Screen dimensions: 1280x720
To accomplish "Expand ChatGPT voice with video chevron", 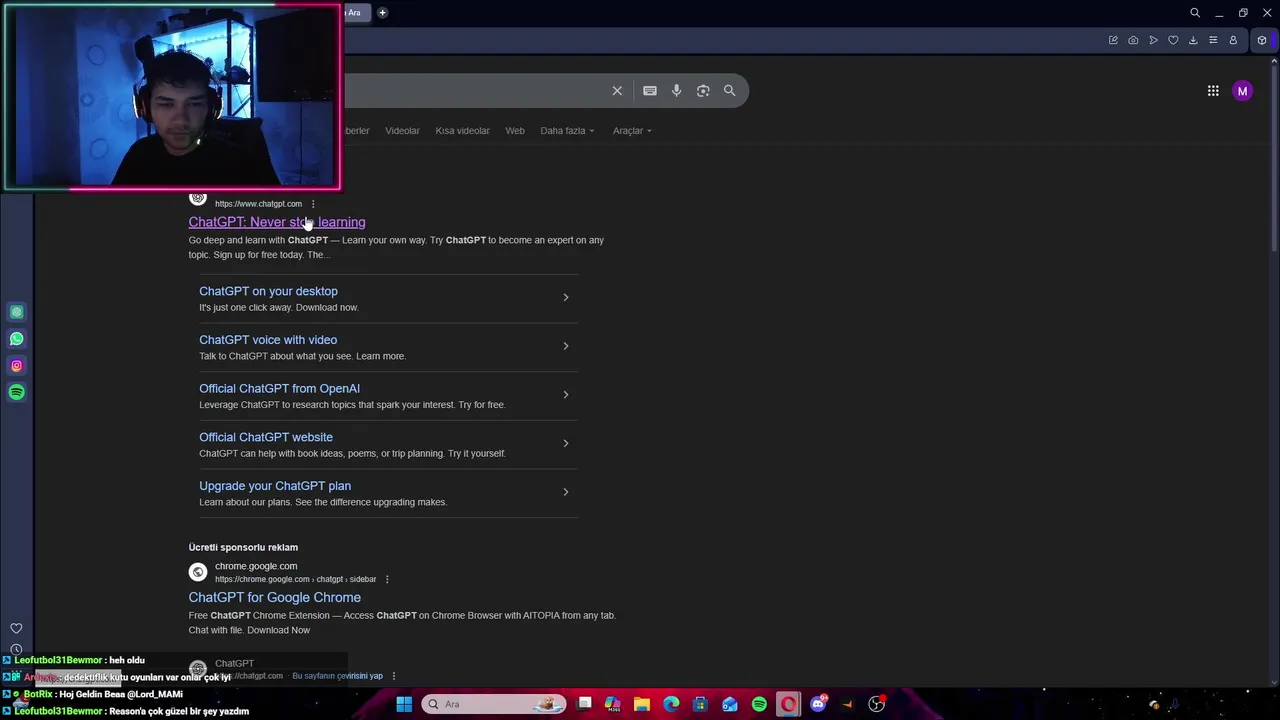I will 565,346.
